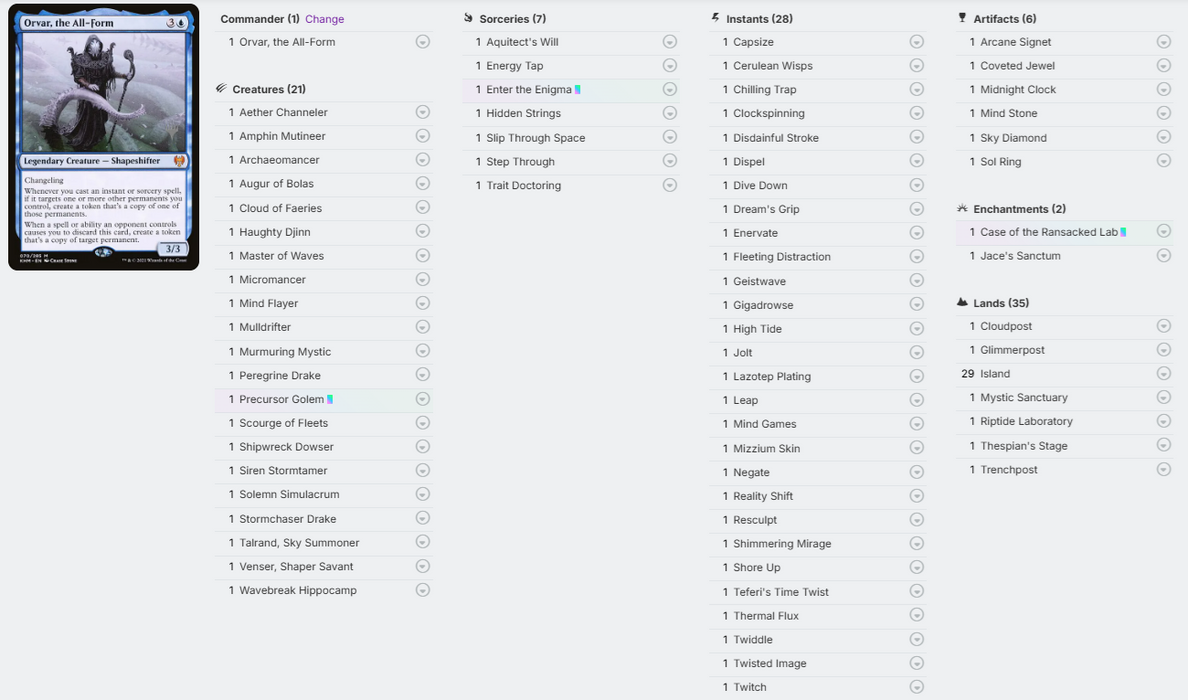The image size is (1188, 700).
Task: Open options dropdown for Enter the Enigma
Action: pyautogui.click(x=670, y=89)
